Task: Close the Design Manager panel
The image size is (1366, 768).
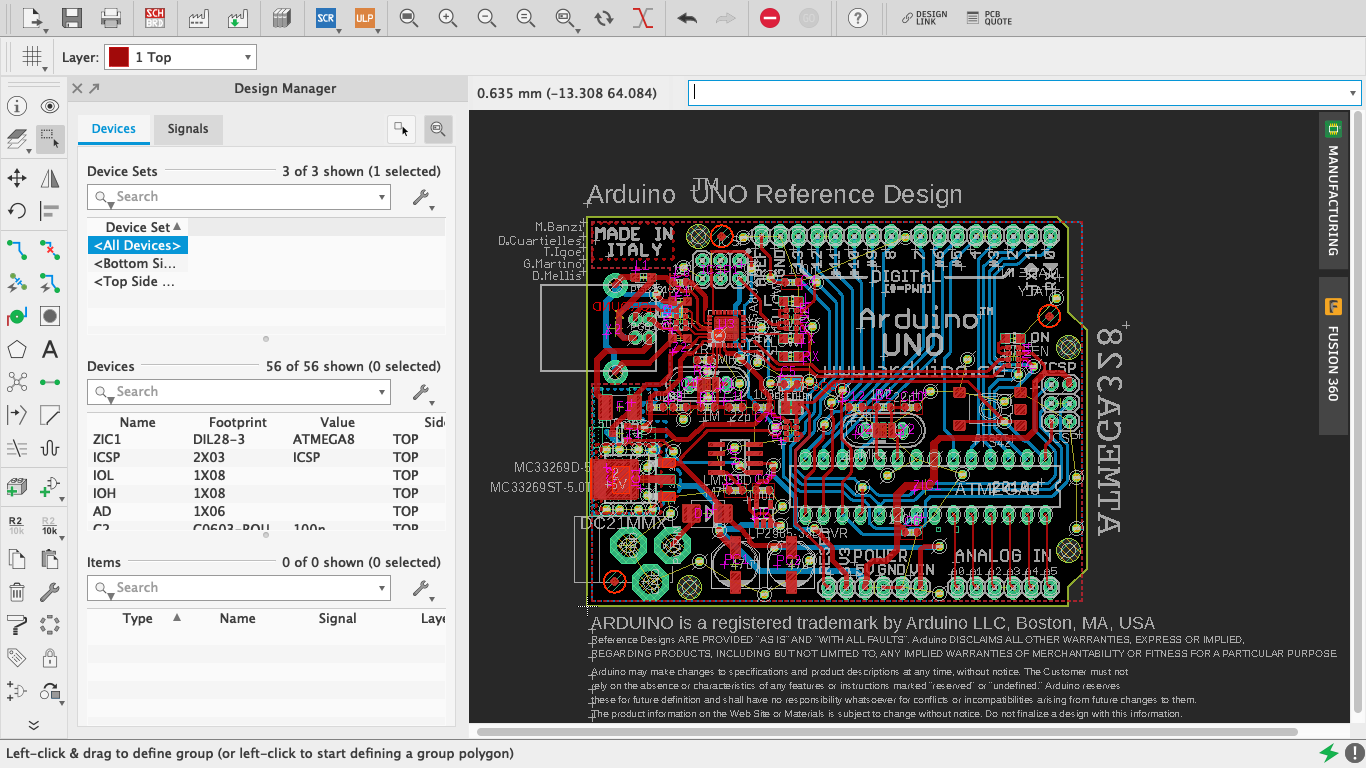Action: coord(77,88)
